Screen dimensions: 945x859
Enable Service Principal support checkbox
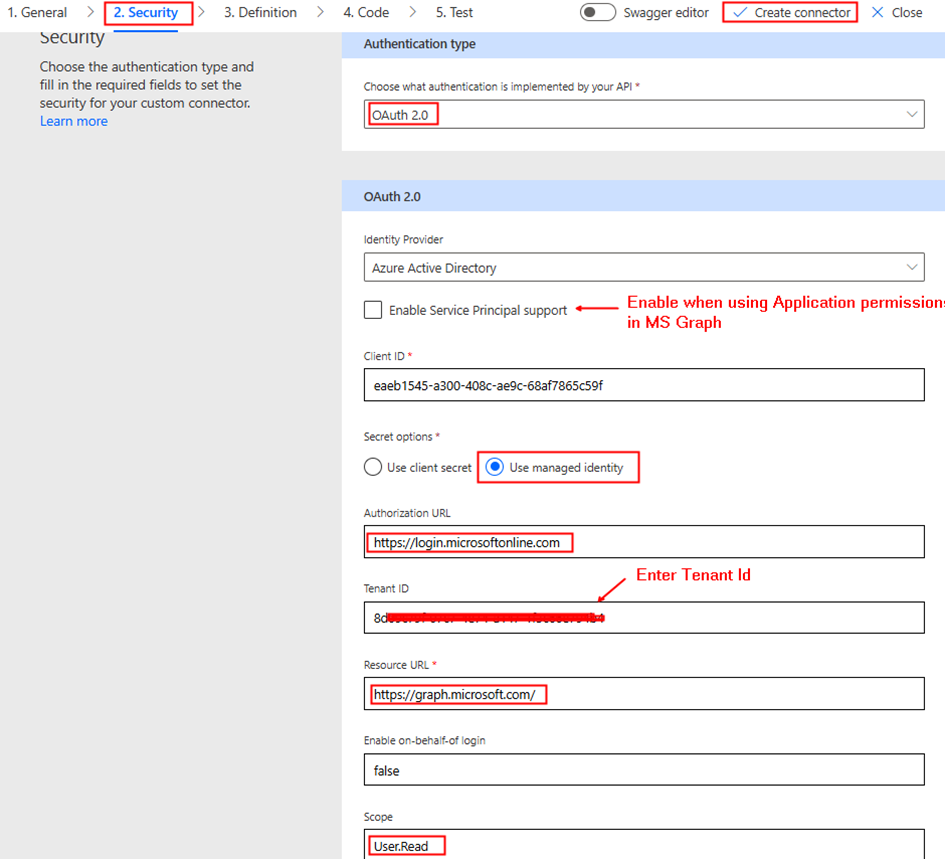coord(373,310)
